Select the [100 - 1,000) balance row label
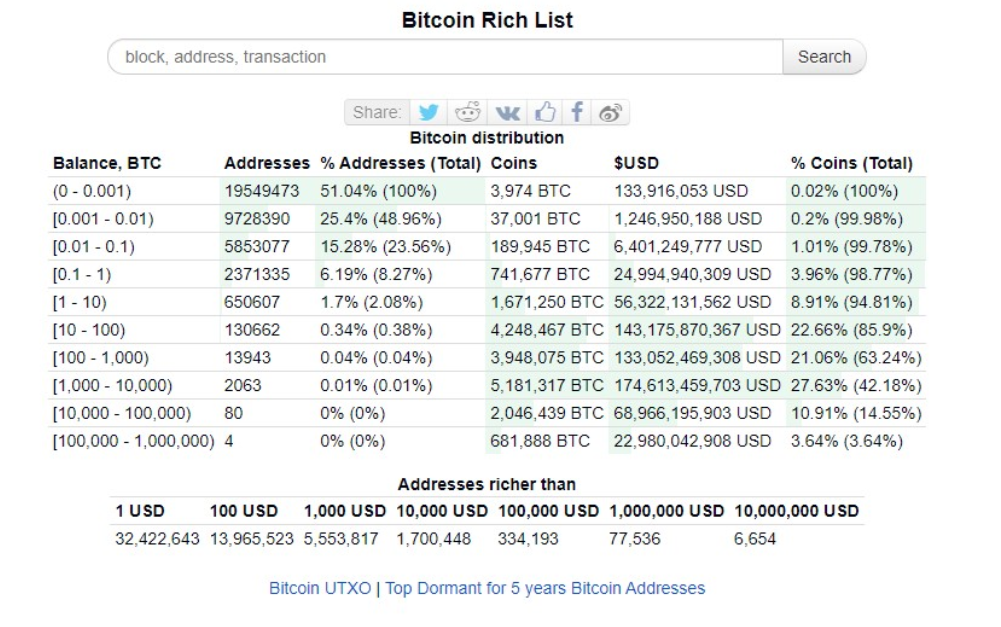 pyautogui.click(x=101, y=358)
